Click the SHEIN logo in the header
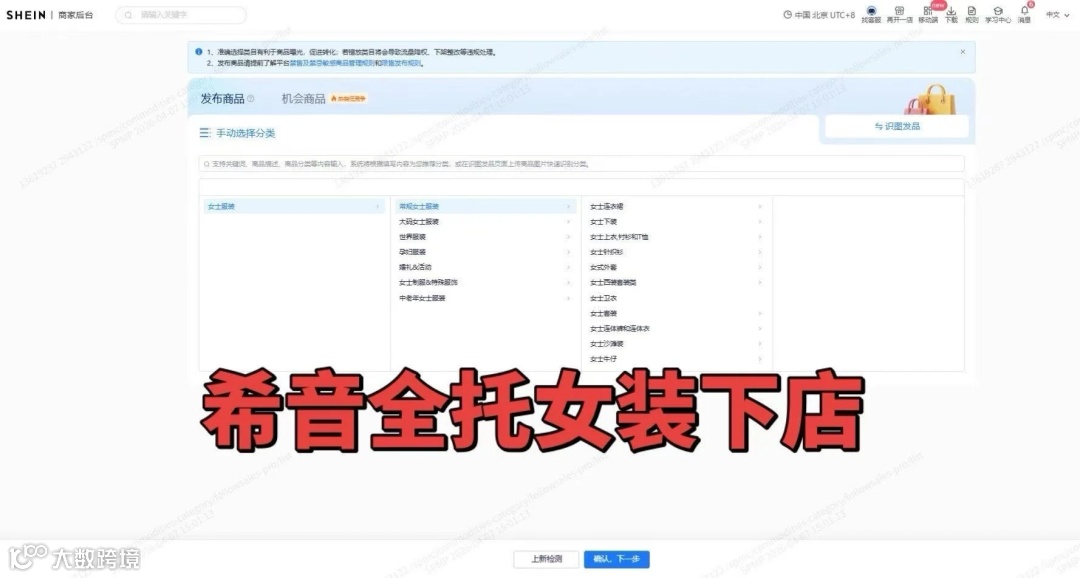The width and height of the screenshot is (1080, 578). 26,14
